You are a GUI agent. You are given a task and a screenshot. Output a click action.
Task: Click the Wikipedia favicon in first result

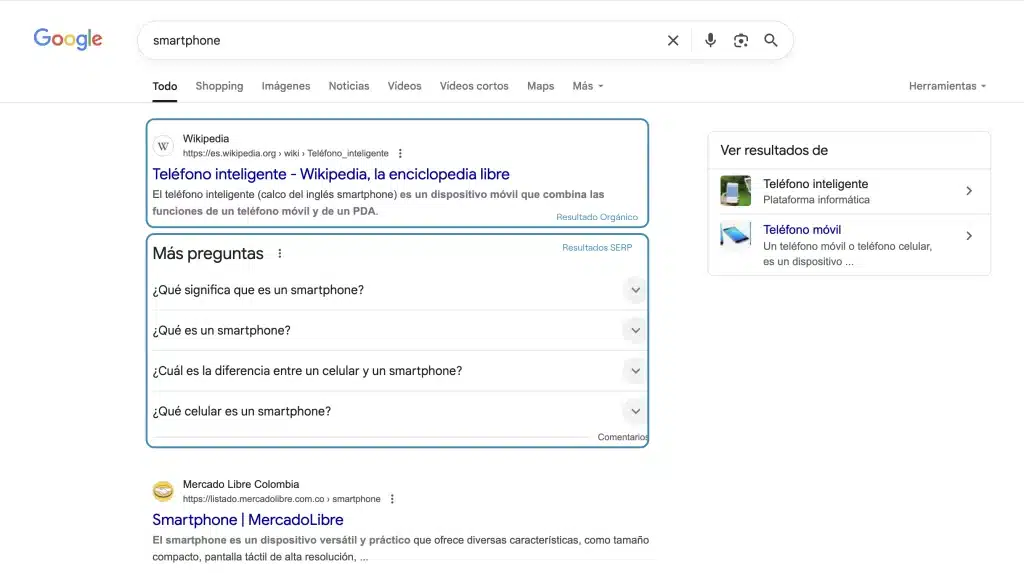[163, 146]
